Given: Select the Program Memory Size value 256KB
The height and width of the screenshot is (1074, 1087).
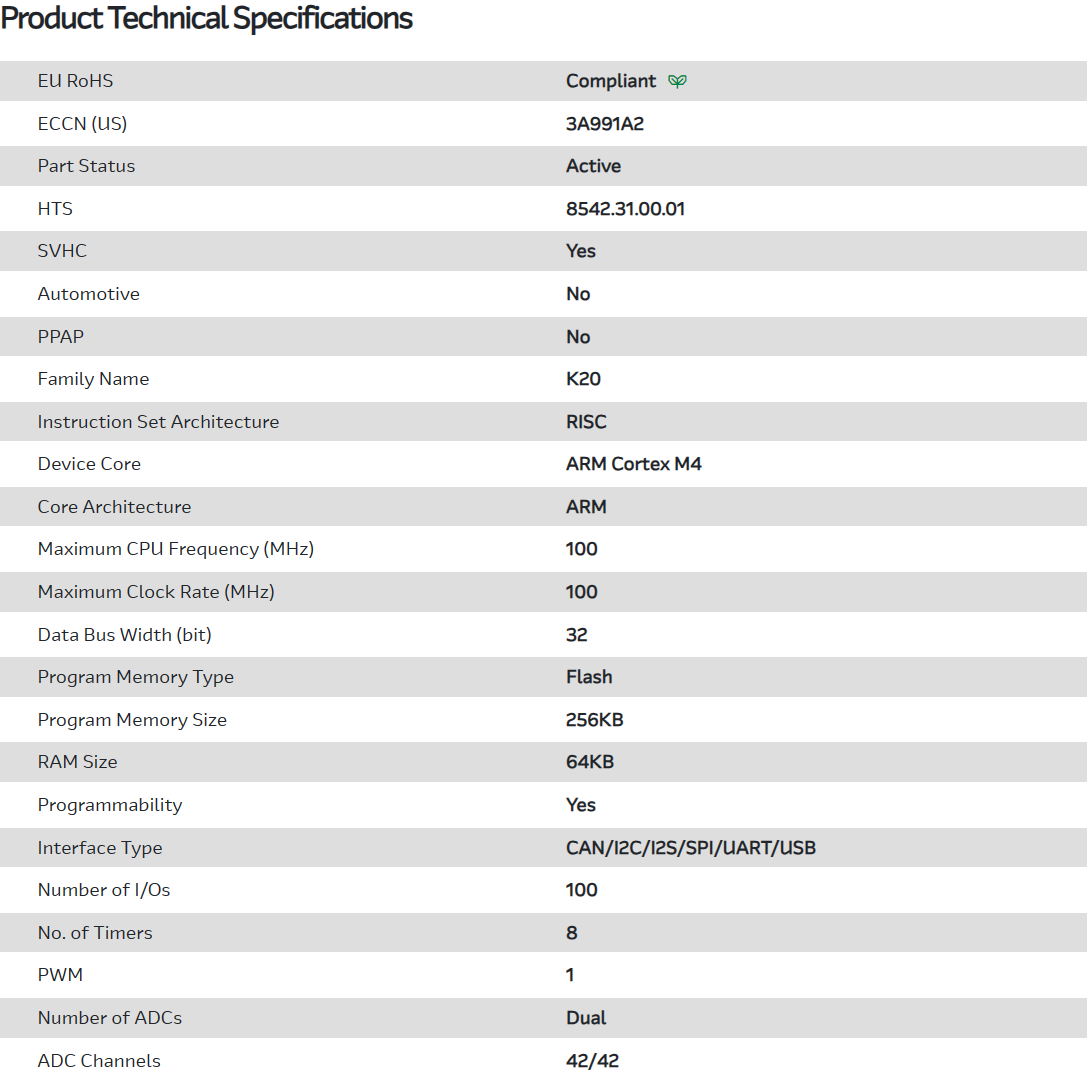Looking at the screenshot, I should [594, 720].
